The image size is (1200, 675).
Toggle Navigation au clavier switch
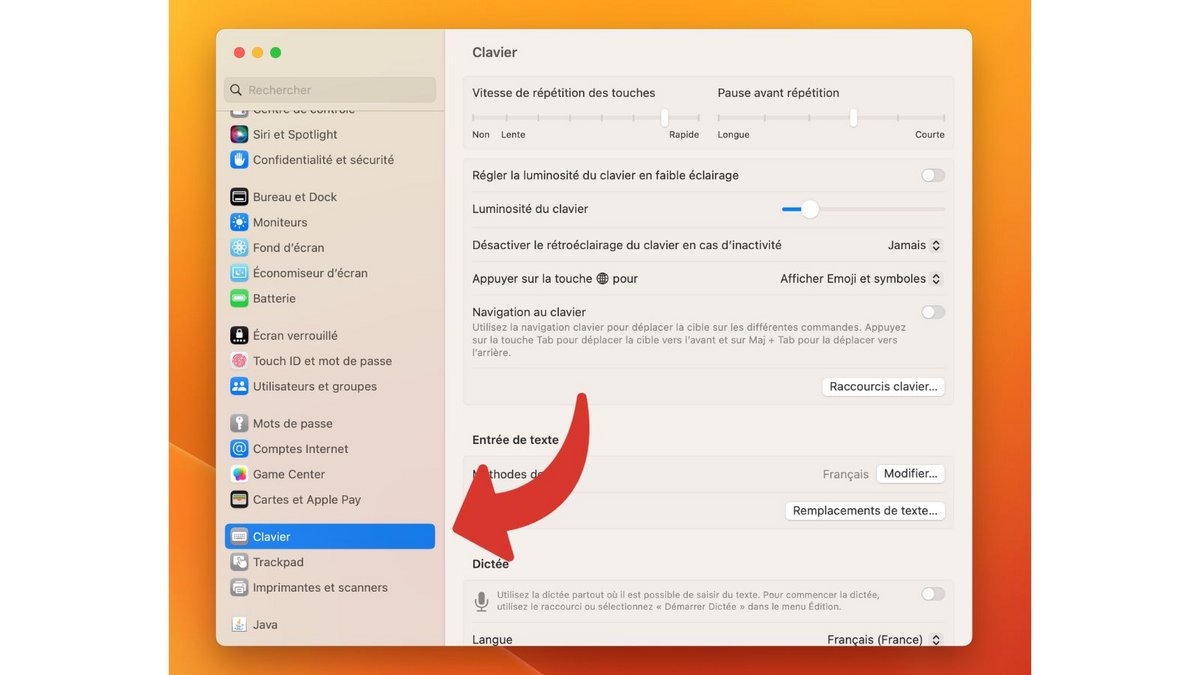(933, 312)
